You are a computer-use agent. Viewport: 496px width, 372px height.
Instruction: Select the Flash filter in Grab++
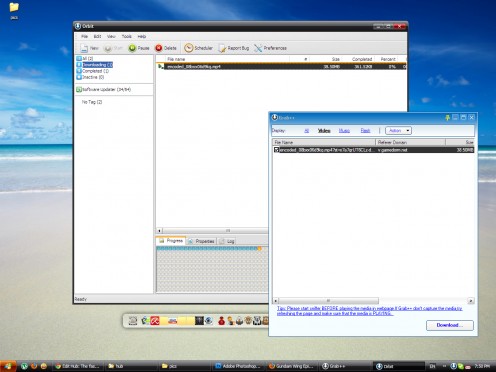point(365,131)
